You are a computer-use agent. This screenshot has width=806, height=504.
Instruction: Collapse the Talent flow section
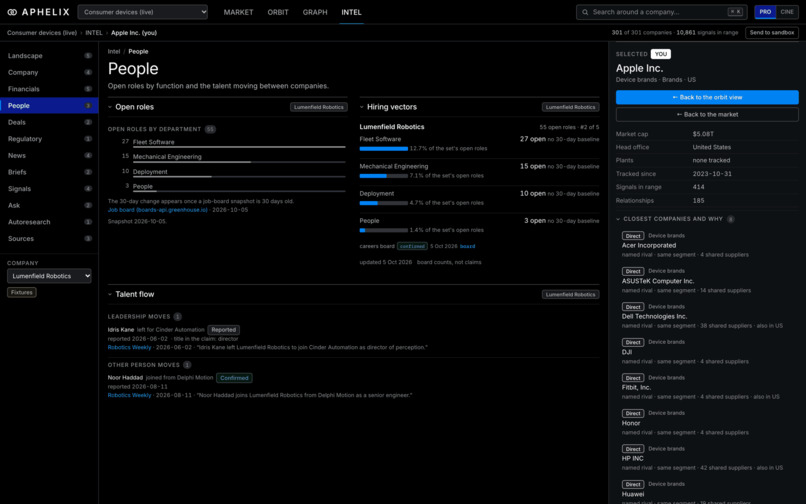tap(110, 294)
